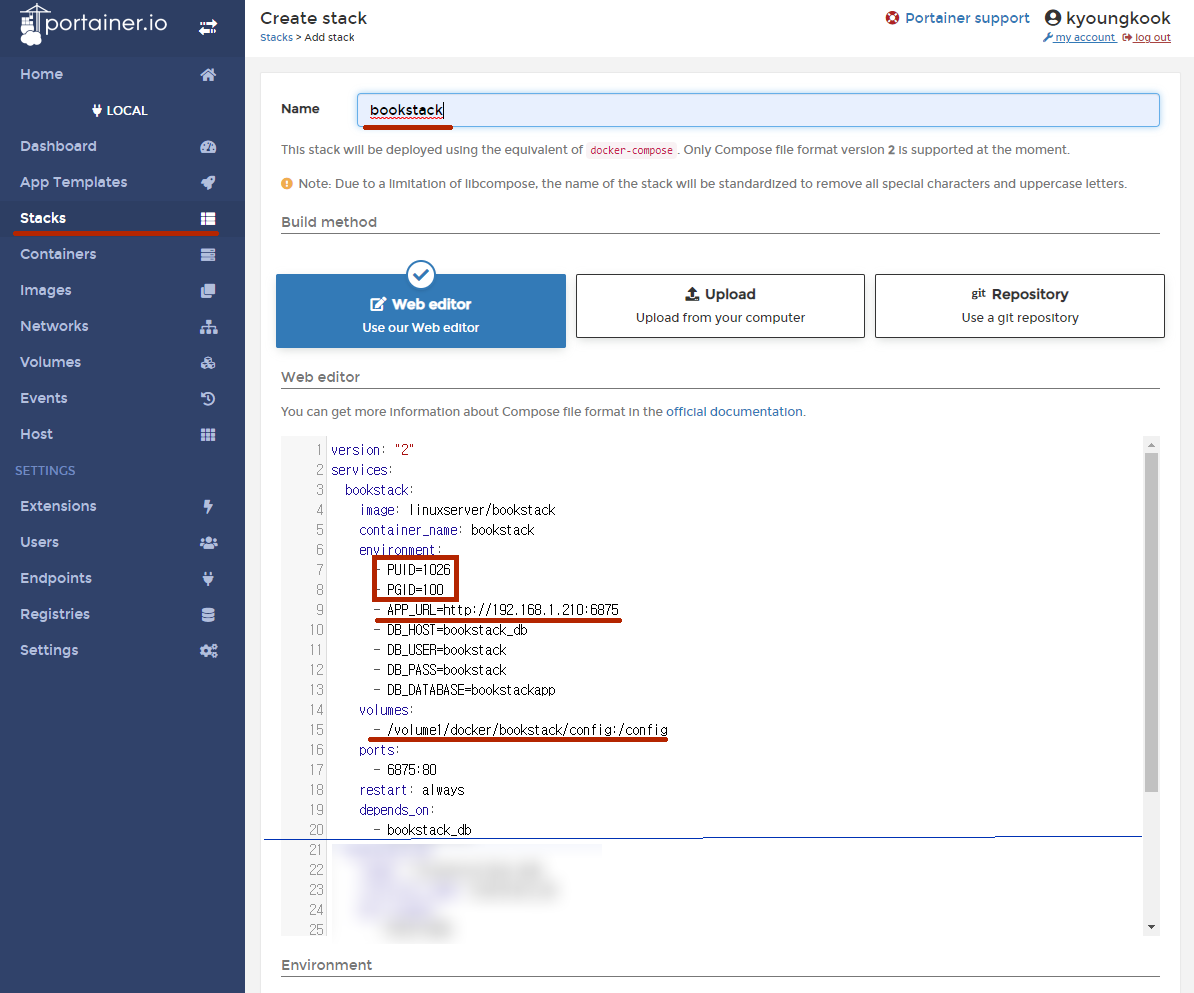
Task: Click the /volume1/docker/bookstack/config volume line
Action: click(x=521, y=730)
